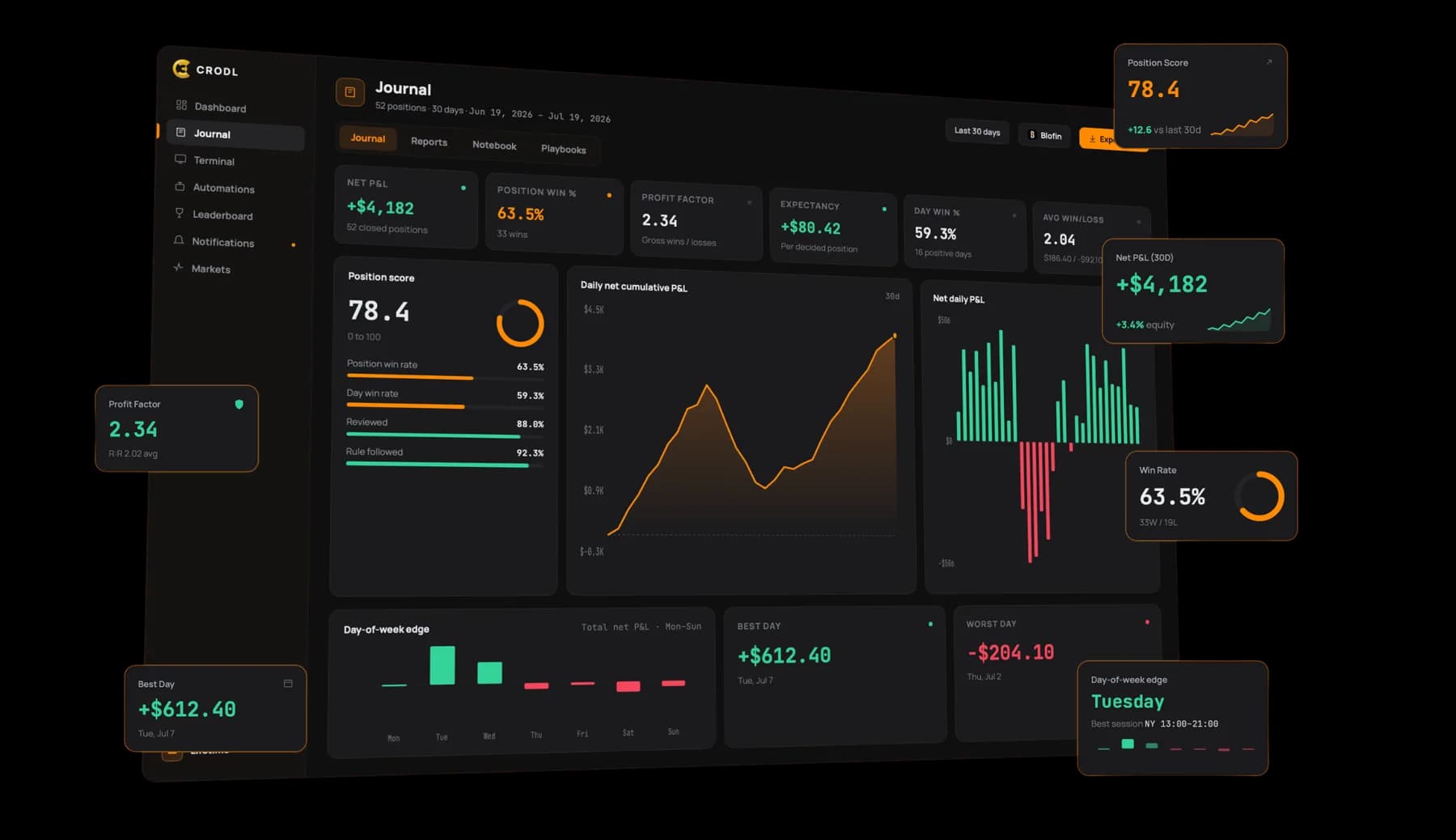1456x840 pixels.
Task: Switch to the Journal tab
Action: point(367,138)
